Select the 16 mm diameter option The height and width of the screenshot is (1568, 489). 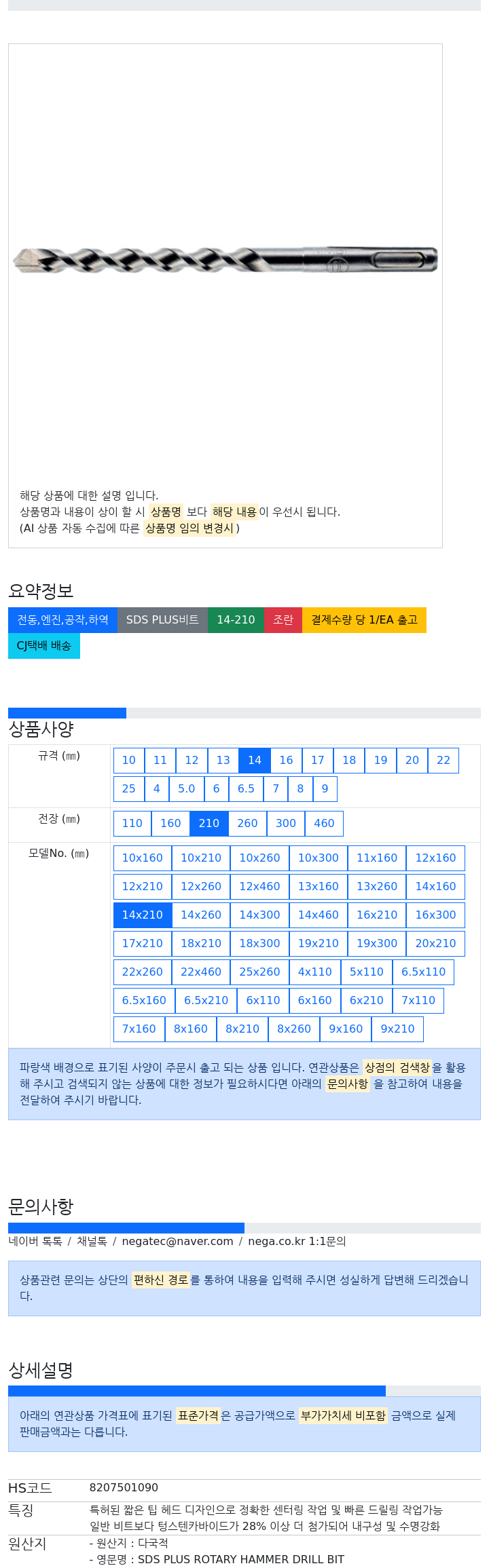pyautogui.click(x=286, y=761)
